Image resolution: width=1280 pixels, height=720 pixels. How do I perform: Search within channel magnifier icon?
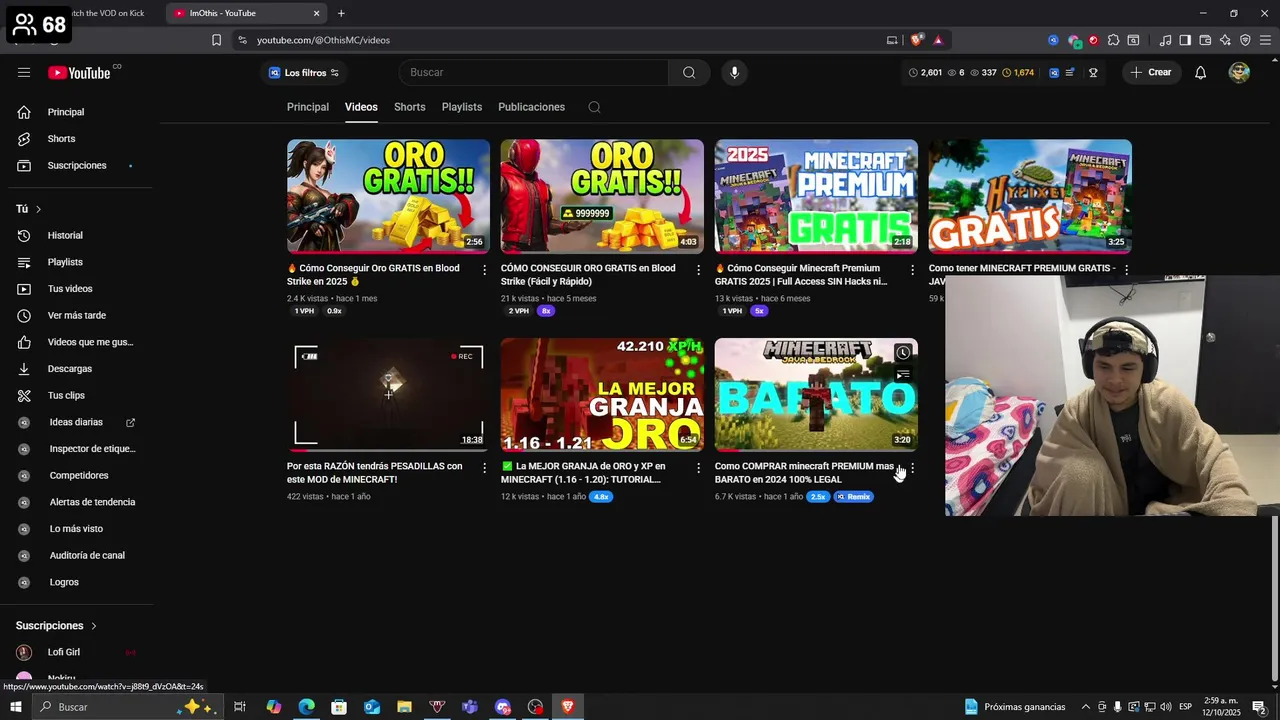pyautogui.click(x=594, y=107)
